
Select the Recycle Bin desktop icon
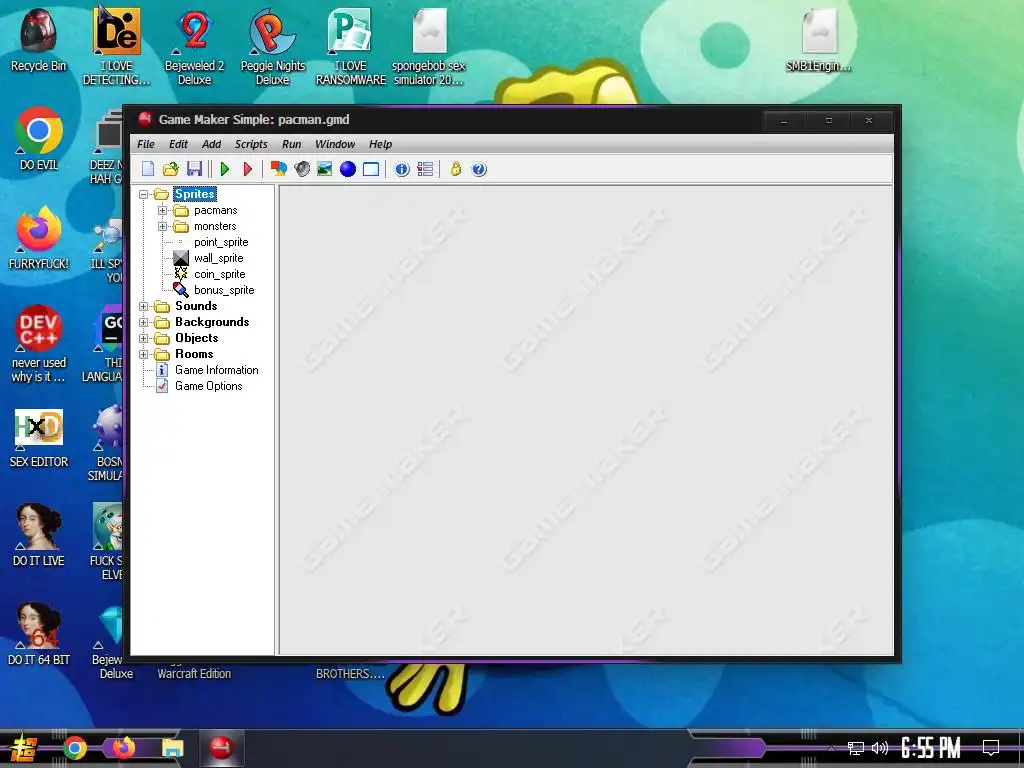pyautogui.click(x=39, y=40)
